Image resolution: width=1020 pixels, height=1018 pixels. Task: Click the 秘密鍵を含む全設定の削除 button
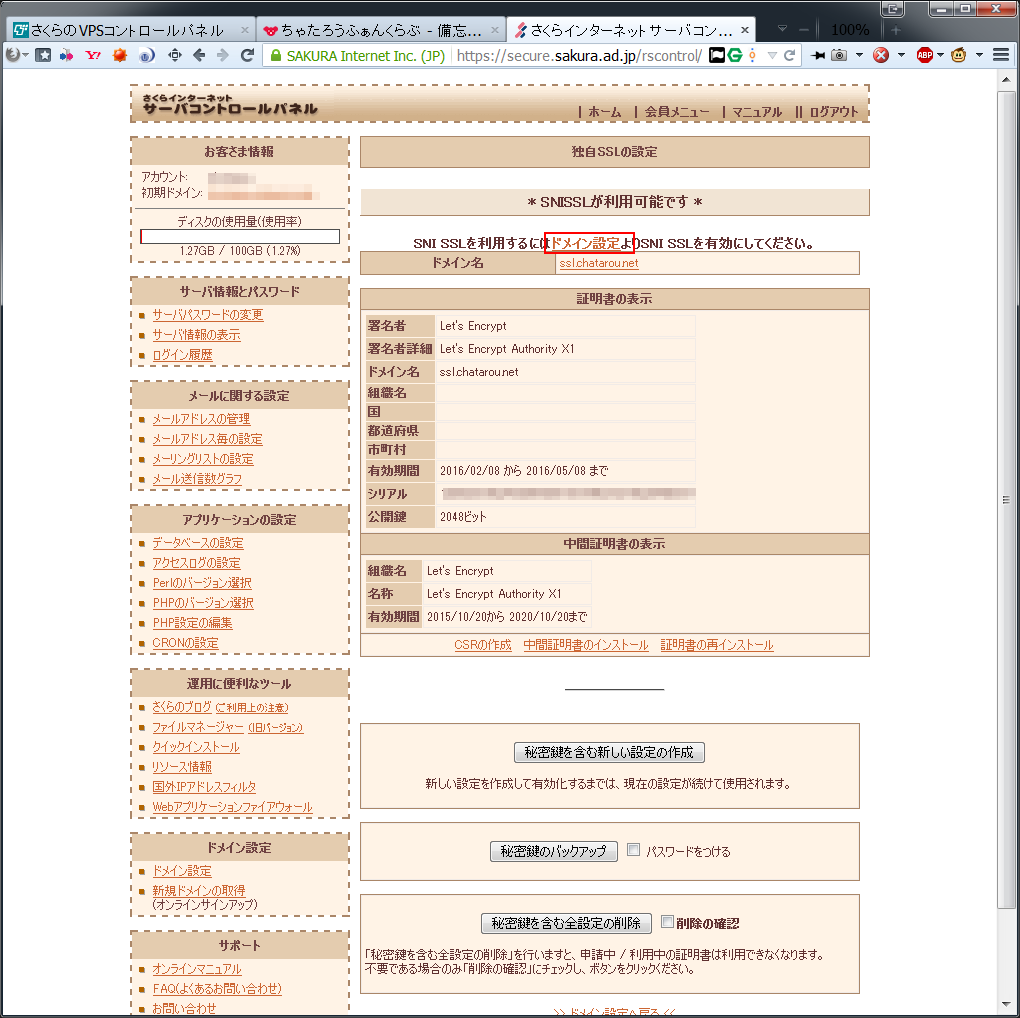point(566,923)
